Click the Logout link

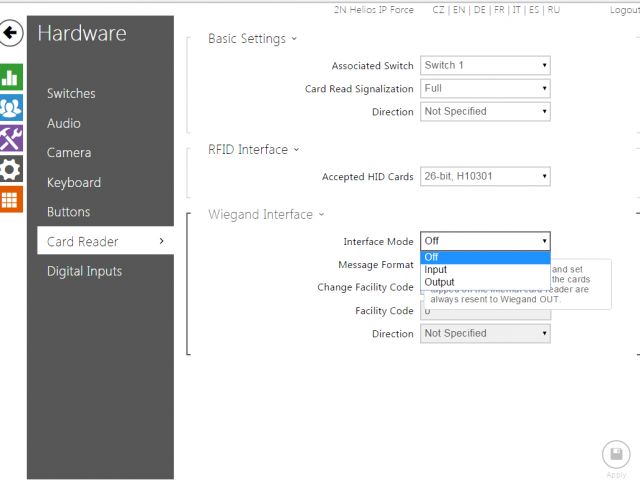(x=624, y=9)
